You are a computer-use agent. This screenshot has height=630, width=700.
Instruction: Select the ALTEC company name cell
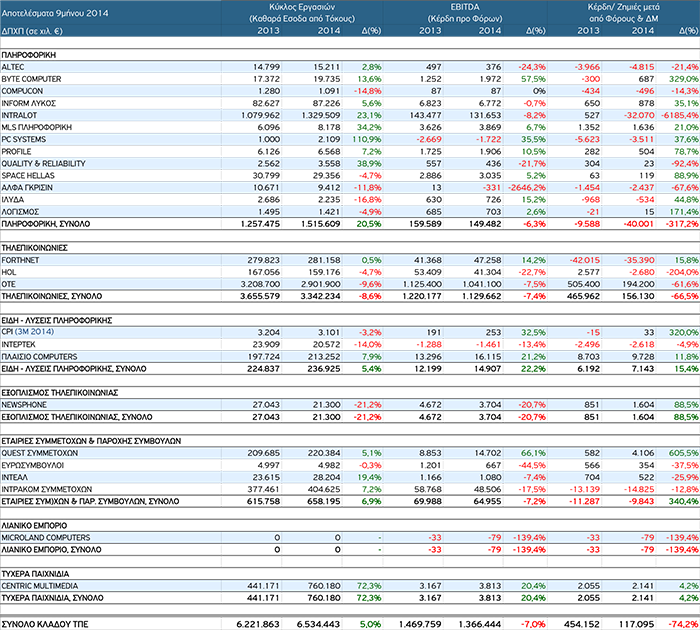tap(13, 67)
